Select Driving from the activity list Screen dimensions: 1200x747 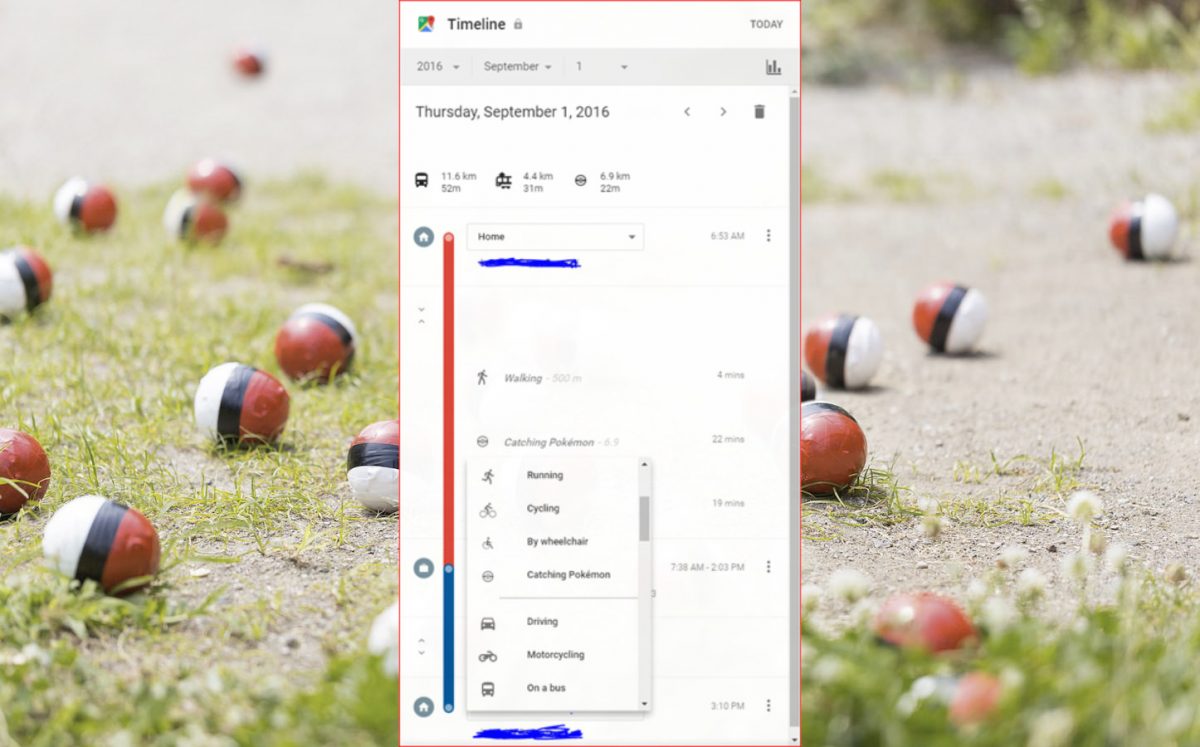542,622
